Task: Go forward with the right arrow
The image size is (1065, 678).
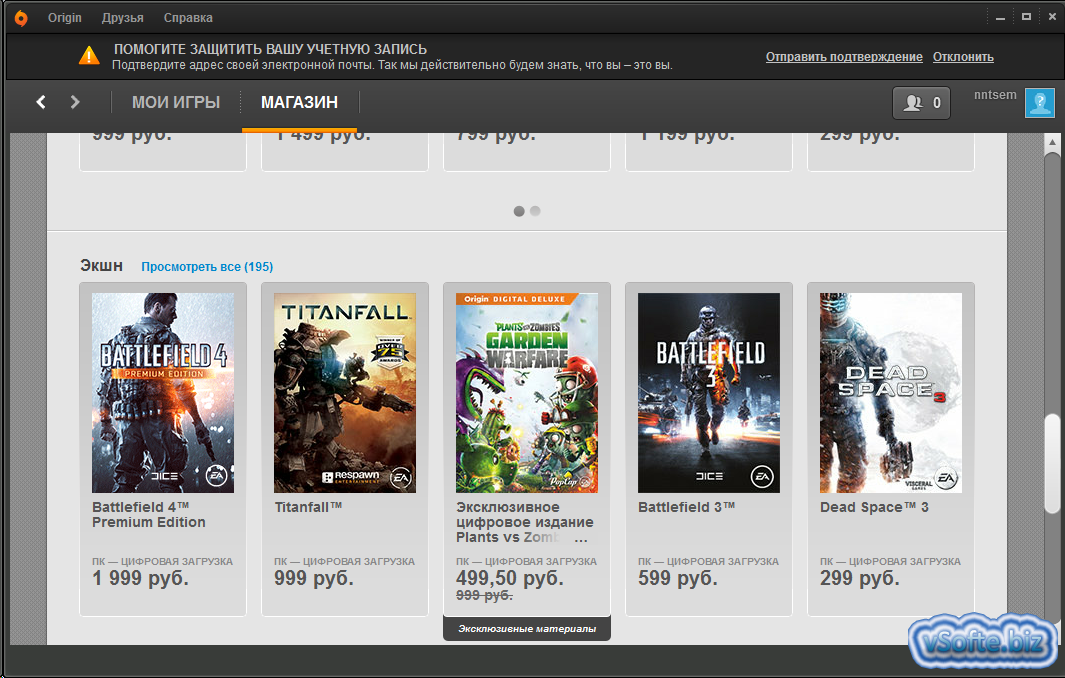Action: (x=75, y=102)
